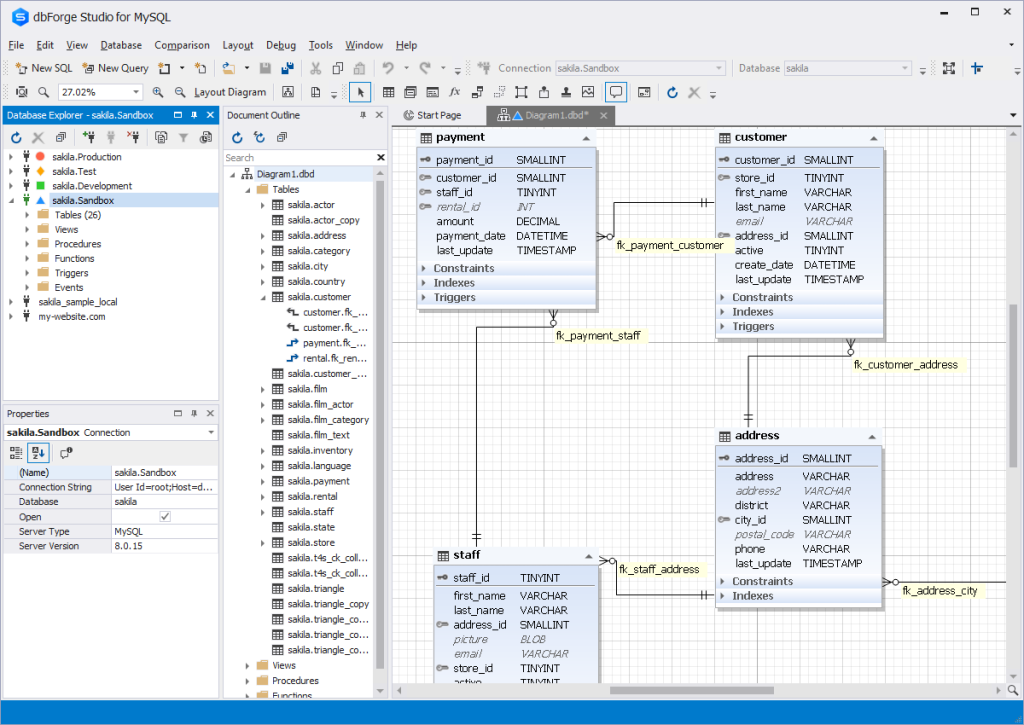Select sakila.inventory in Document Outline
Image resolution: width=1024 pixels, height=725 pixels.
point(320,451)
